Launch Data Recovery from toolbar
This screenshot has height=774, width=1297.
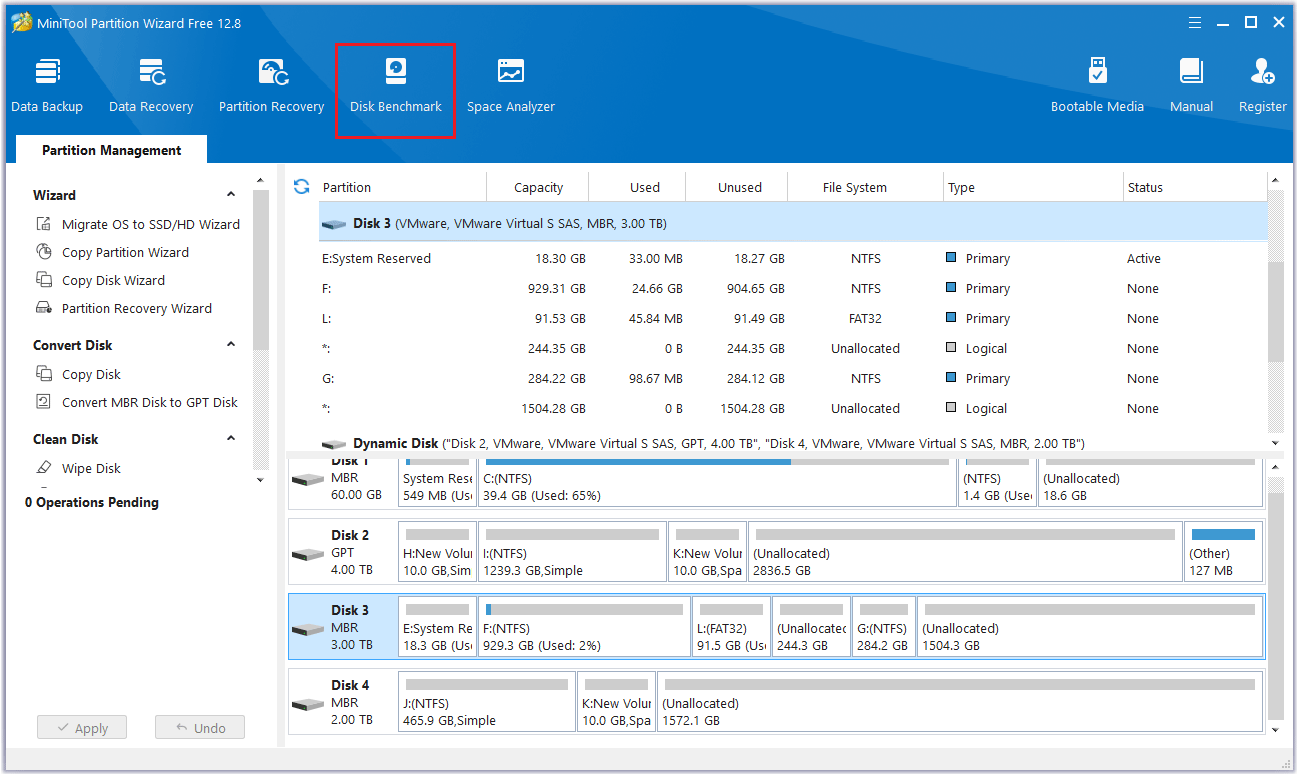click(x=151, y=86)
